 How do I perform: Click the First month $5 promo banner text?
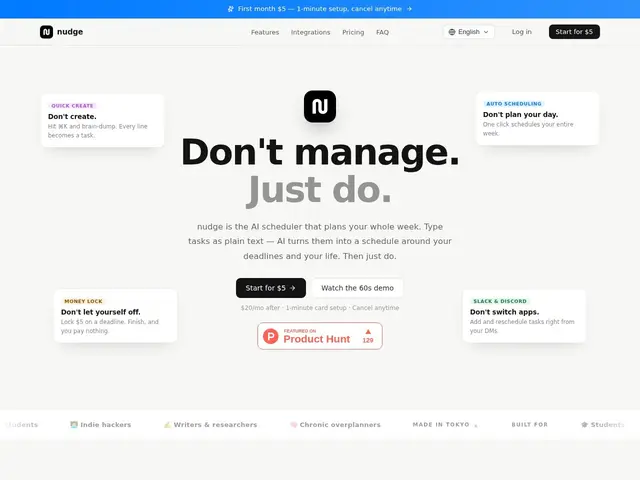[320, 9]
